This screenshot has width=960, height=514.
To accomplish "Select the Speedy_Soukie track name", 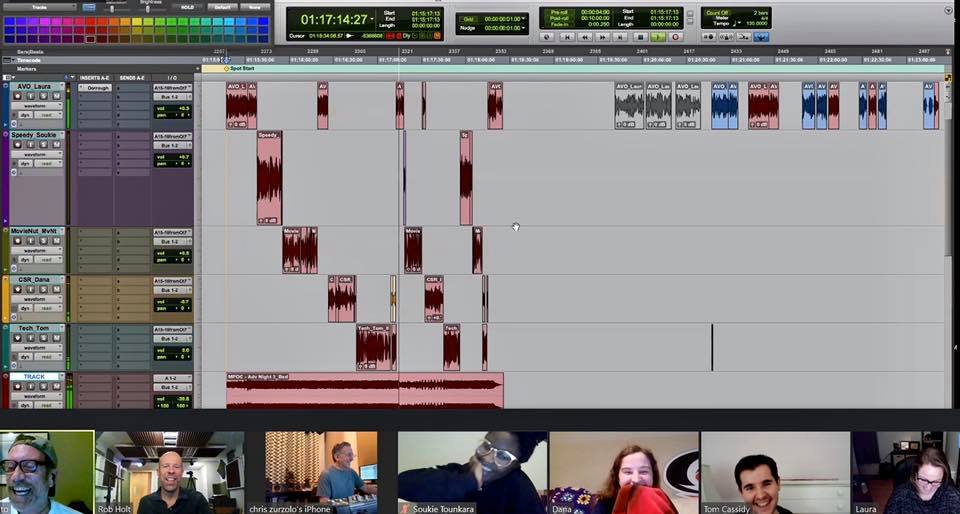I will point(34,135).
